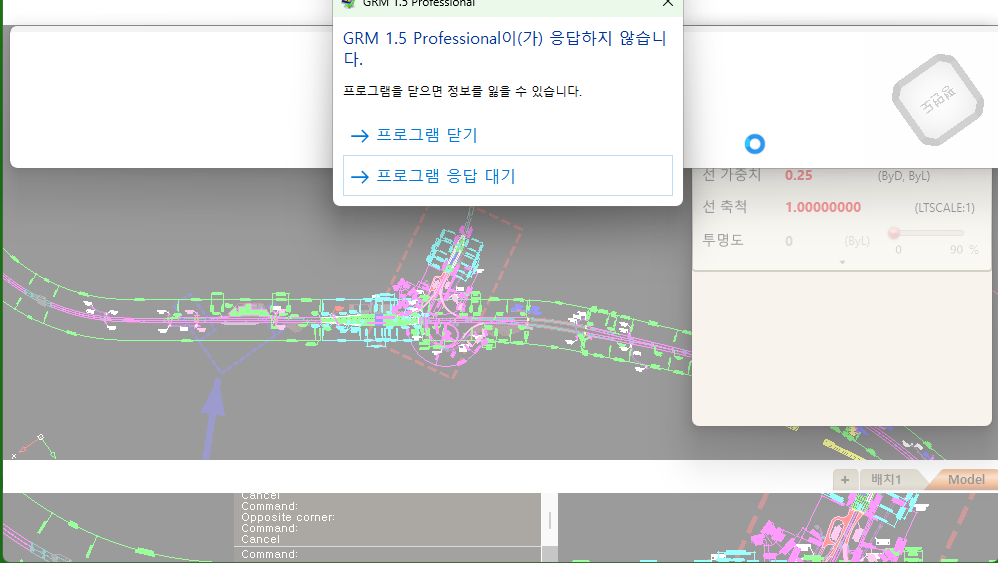Click the 선 가중치 label
Image resolution: width=998 pixels, height=563 pixels.
(731, 174)
